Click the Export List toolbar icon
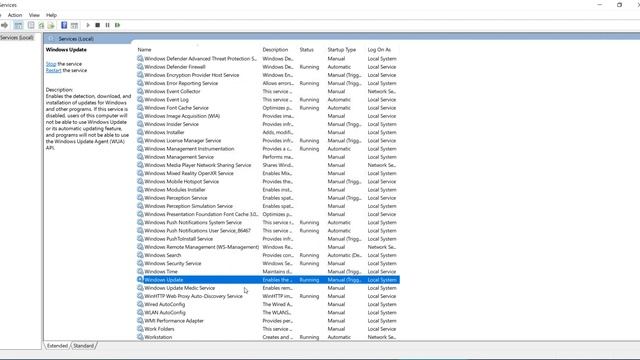The width and height of the screenshot is (640, 360). (51, 25)
